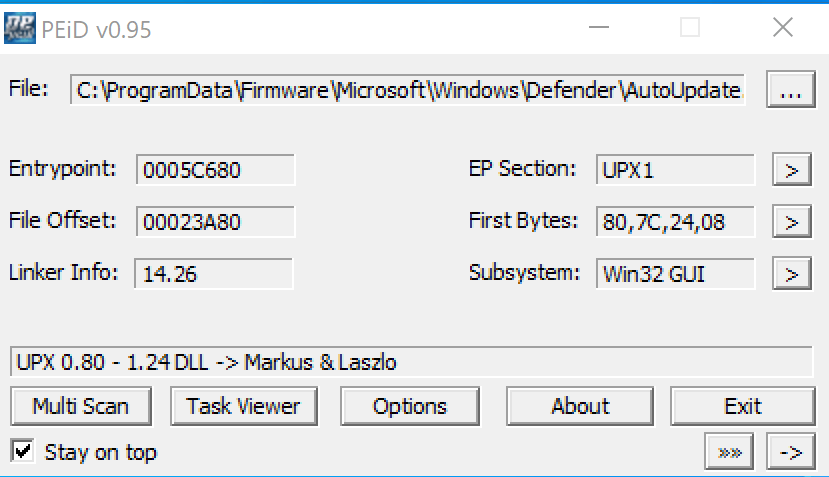Click the File Offset value field

pos(215,221)
